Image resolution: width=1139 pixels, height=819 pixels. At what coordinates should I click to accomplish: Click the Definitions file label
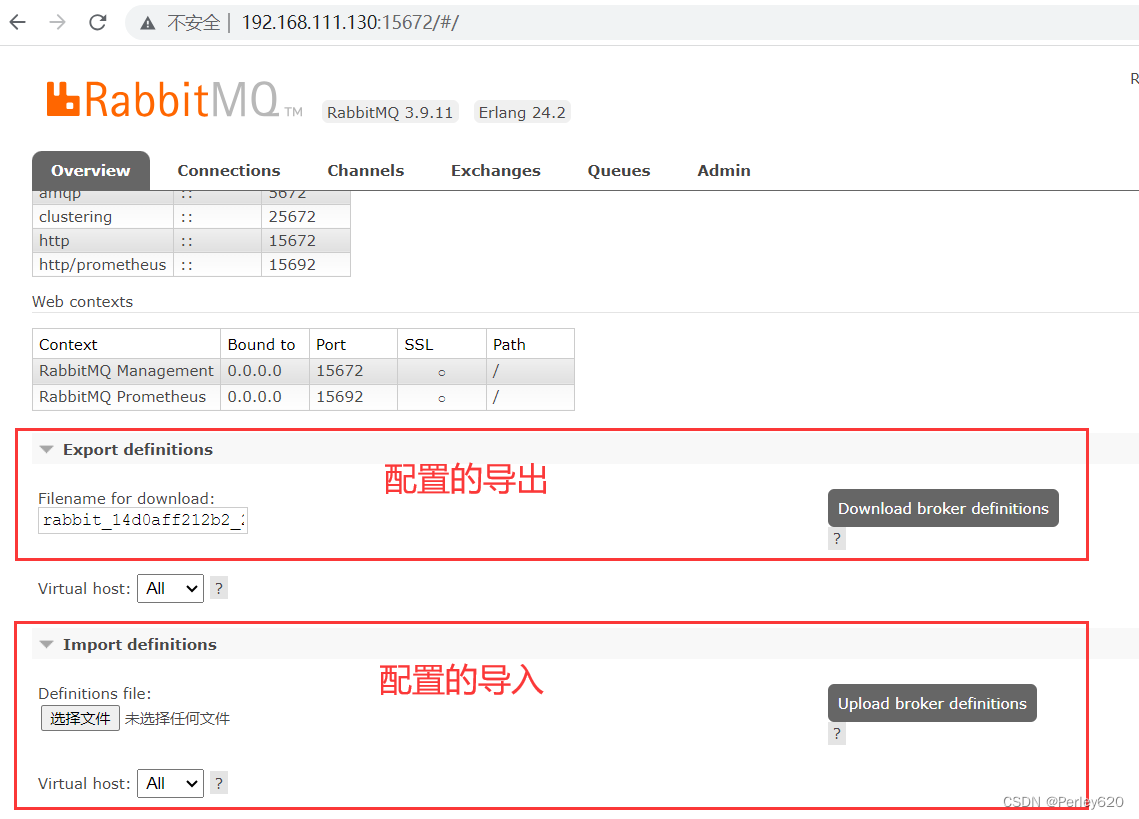click(94, 693)
